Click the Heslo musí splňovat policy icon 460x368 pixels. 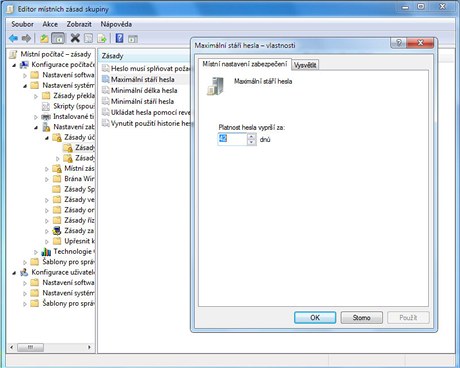[x=106, y=68]
